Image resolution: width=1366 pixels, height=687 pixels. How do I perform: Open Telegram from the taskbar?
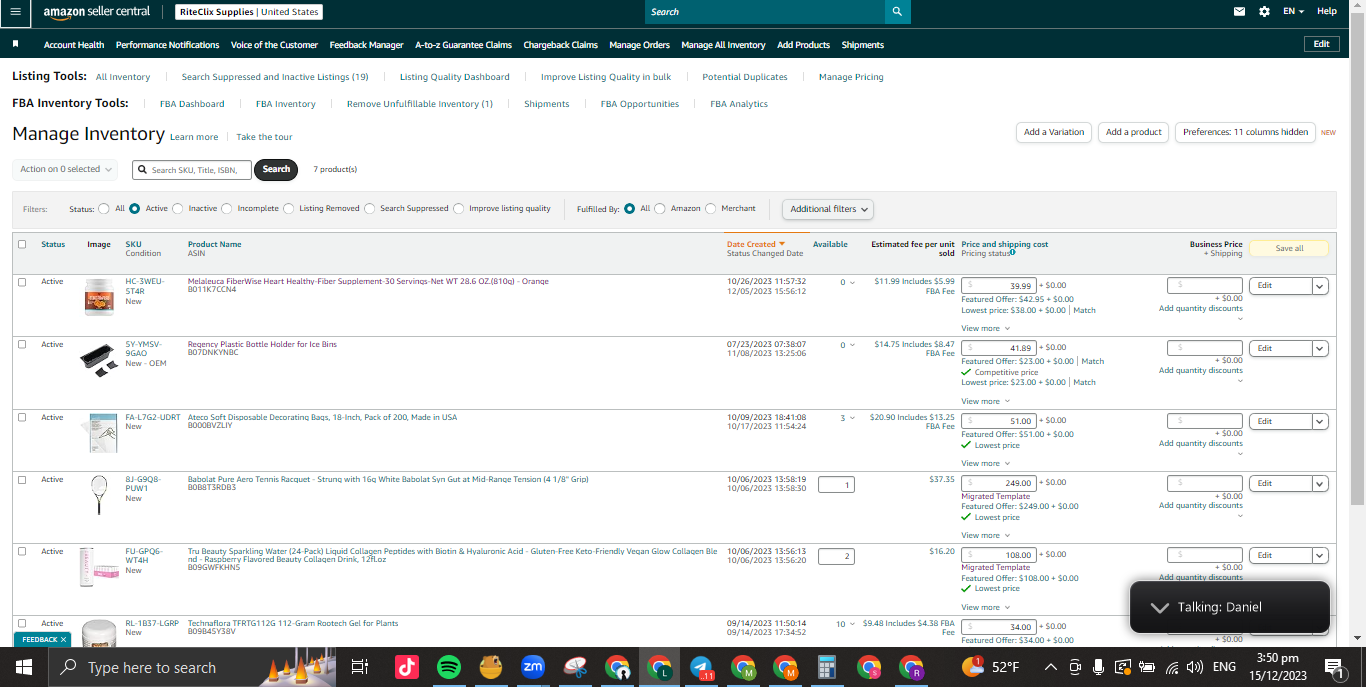pyautogui.click(x=701, y=667)
